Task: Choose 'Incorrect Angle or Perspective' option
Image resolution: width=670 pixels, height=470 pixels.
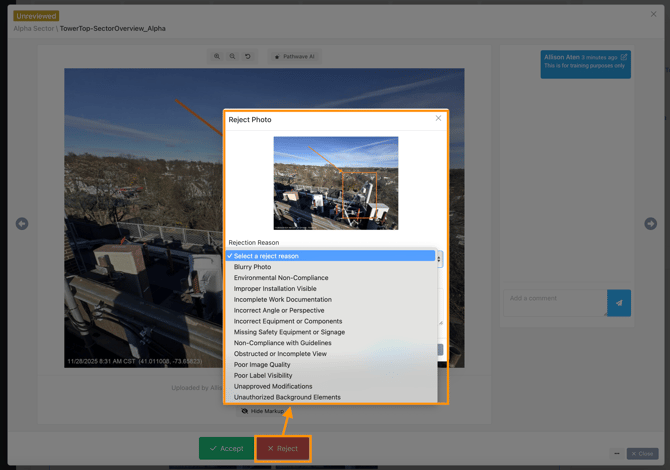Action: tap(279, 310)
